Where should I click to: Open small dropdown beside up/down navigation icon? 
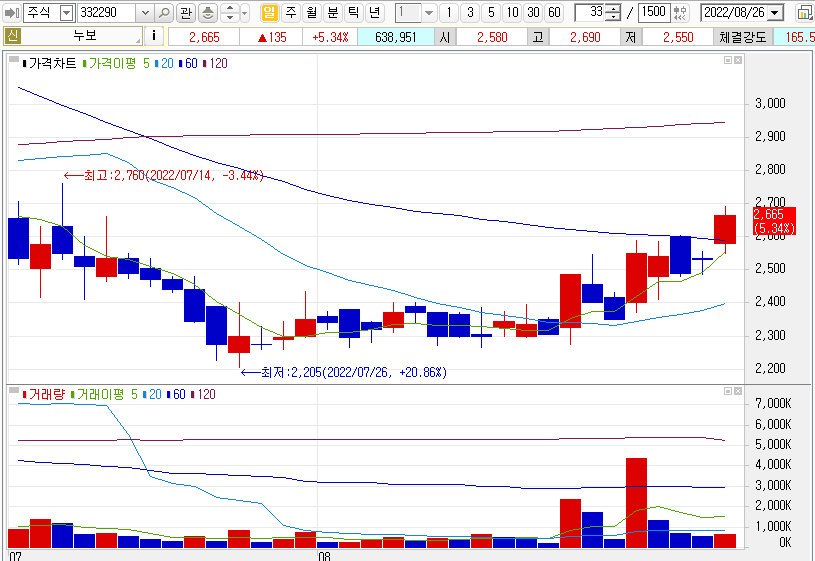(245, 12)
